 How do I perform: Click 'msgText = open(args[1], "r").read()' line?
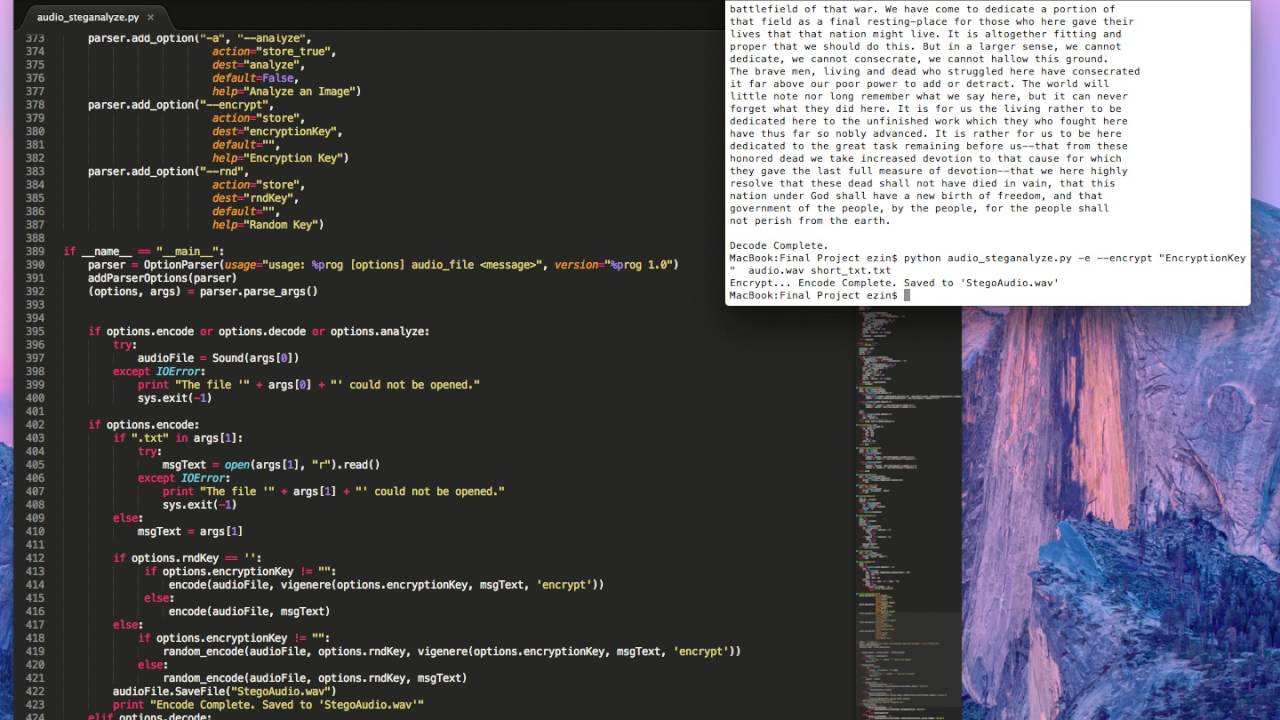pos(271,464)
